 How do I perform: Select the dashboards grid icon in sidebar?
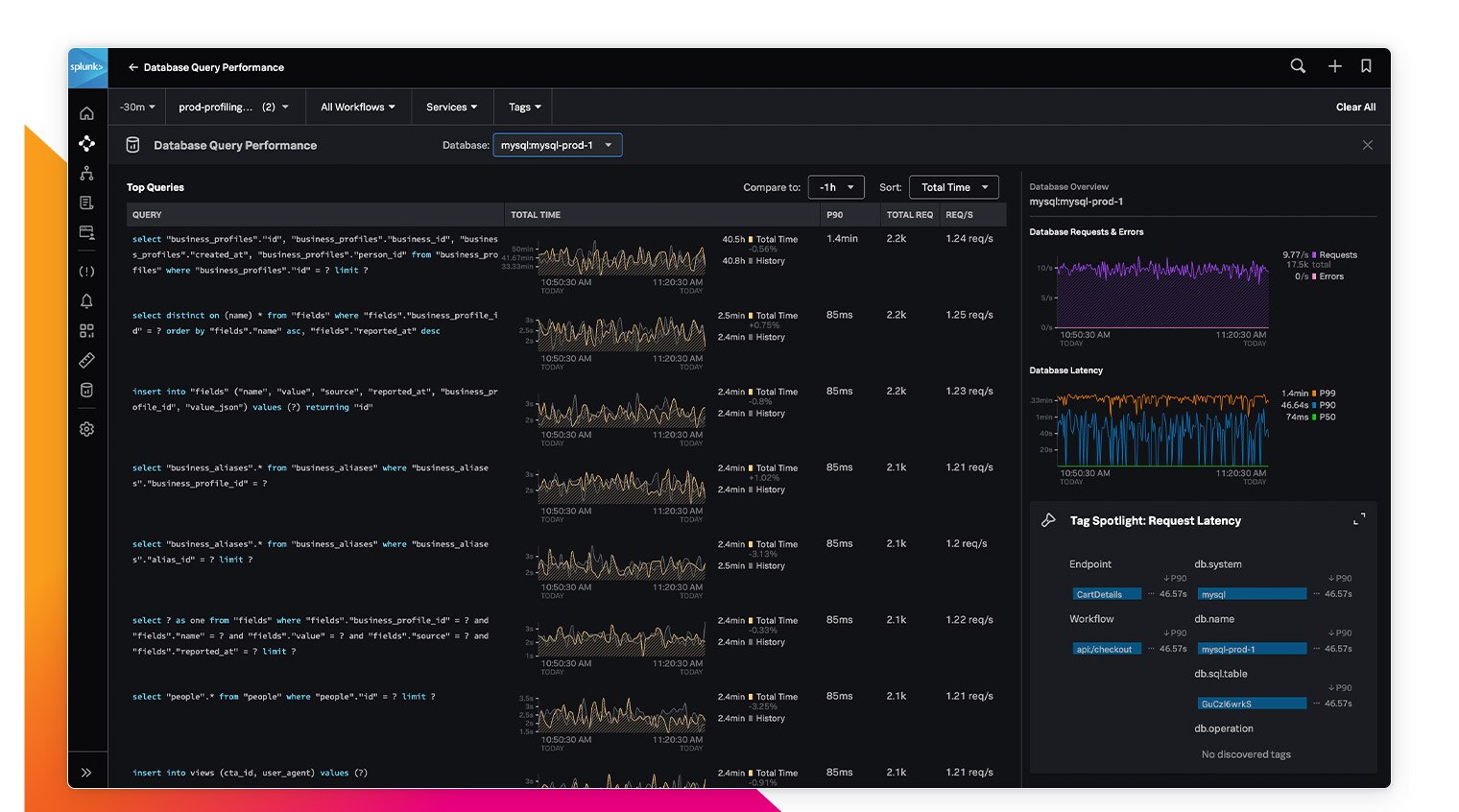pos(86,330)
